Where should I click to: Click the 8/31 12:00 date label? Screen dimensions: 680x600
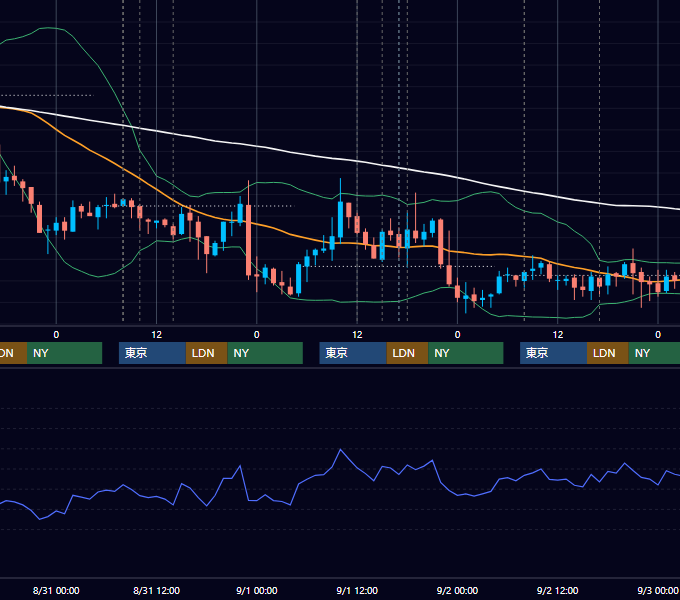point(156,590)
